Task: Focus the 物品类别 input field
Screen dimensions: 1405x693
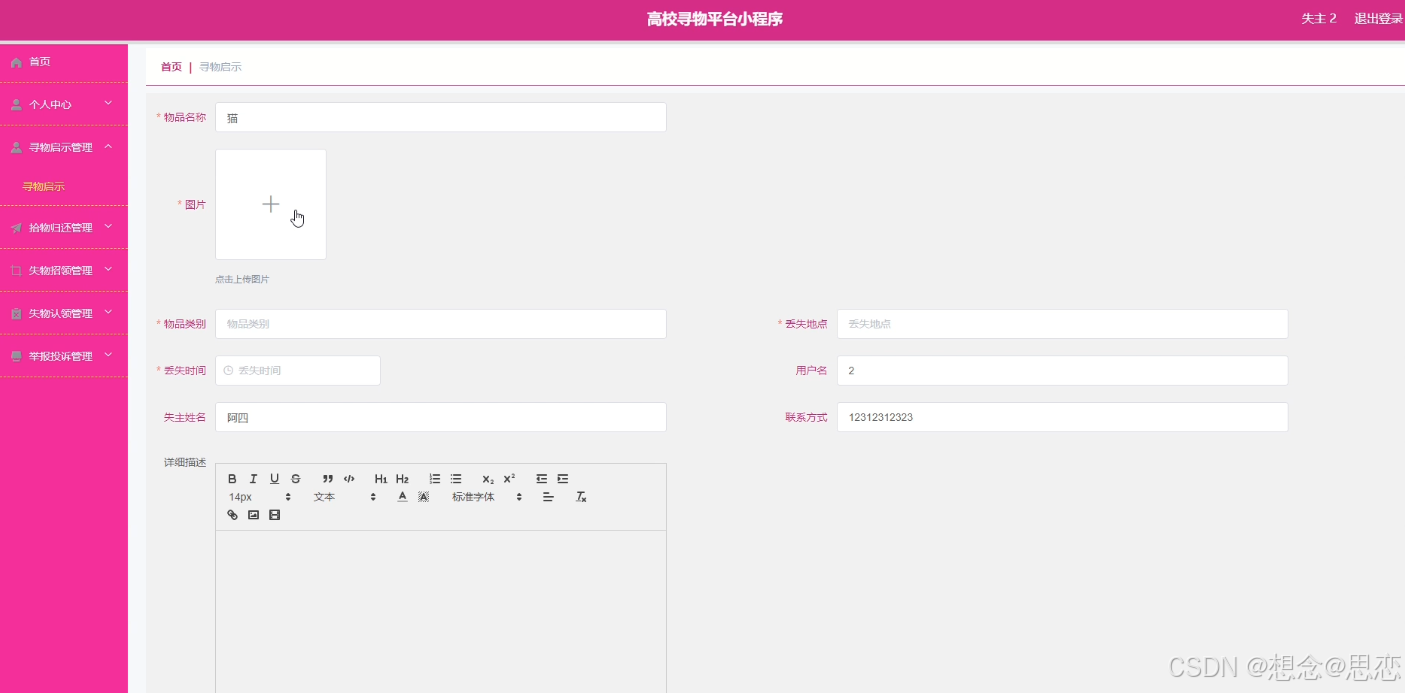Action: pos(441,324)
